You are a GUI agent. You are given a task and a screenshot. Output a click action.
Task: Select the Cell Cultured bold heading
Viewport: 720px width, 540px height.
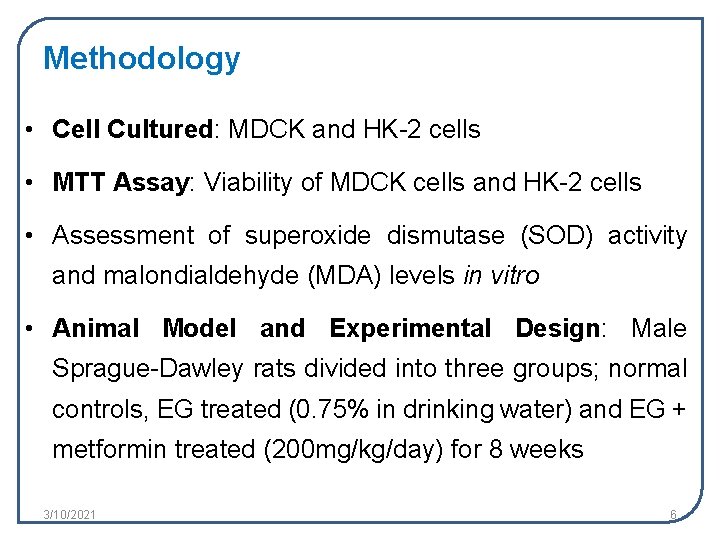click(132, 129)
